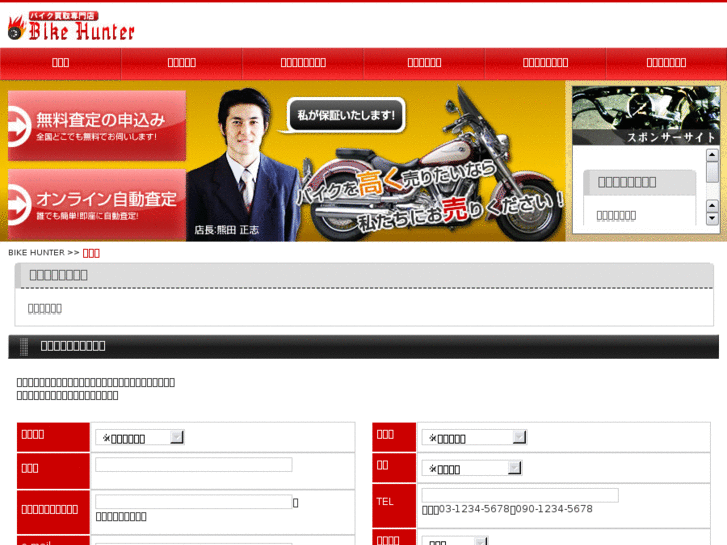The image size is (727, 545).
Task: Open the dropdown below the TEL row
Action: (x=455, y=541)
